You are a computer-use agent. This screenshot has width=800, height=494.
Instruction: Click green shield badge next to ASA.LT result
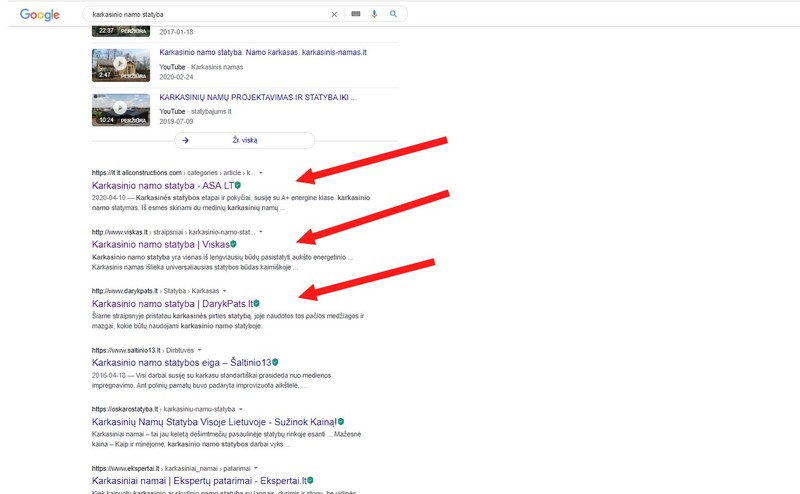click(x=238, y=185)
